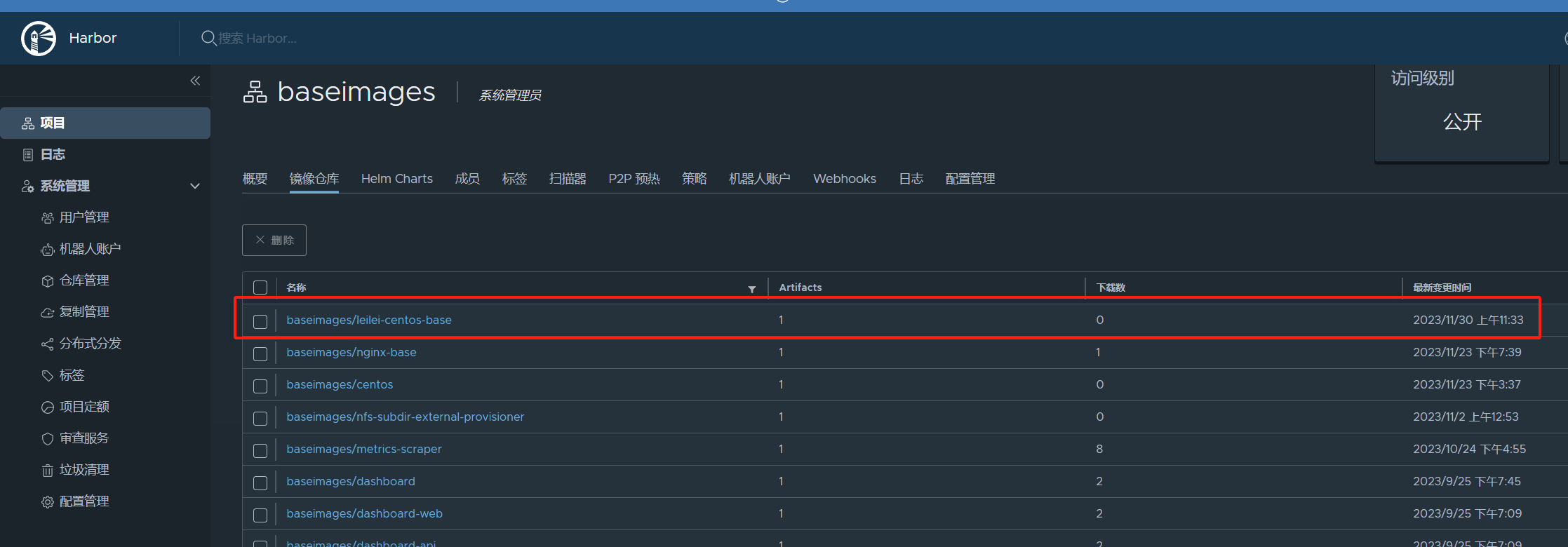This screenshot has width=1568, height=547.
Task: Switch to the P2P 预热 tab
Action: [x=634, y=179]
